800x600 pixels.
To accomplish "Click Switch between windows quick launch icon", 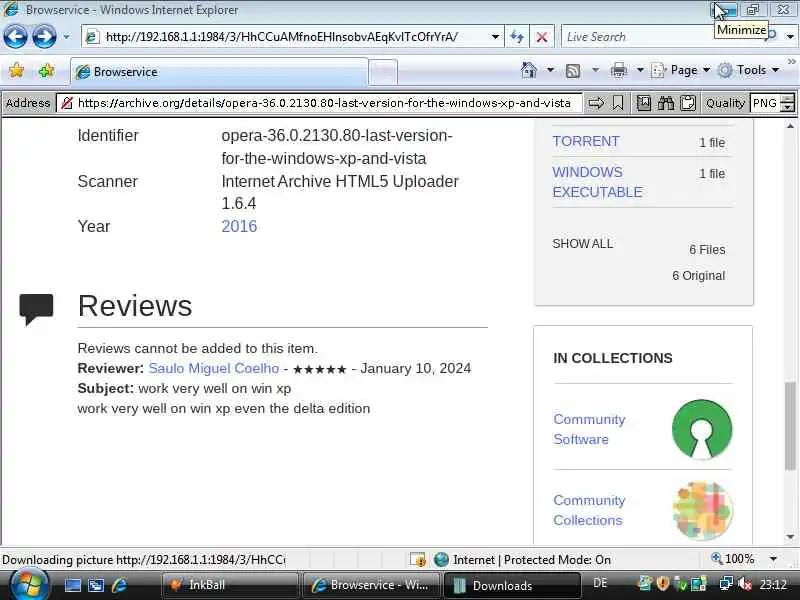I will tap(96, 585).
